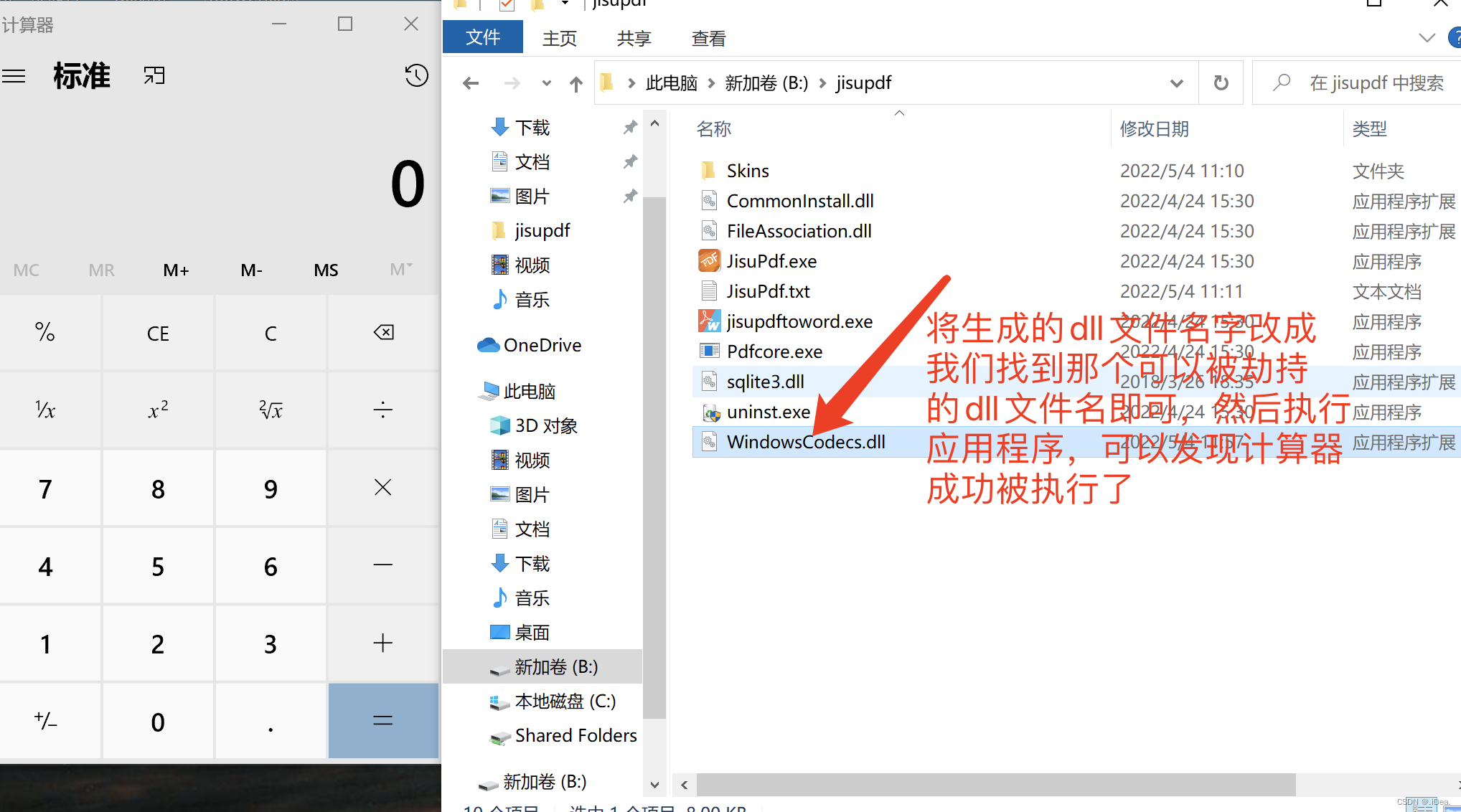Refresh the jisupdf folder view

pos(1221,83)
